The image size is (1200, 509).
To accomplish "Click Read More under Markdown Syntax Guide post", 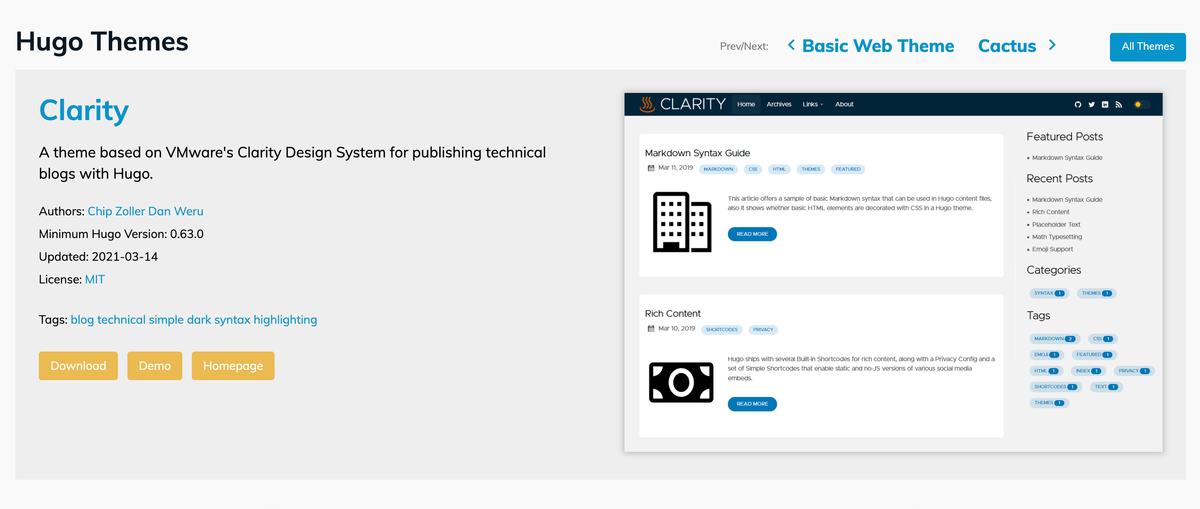I will click(x=752, y=234).
